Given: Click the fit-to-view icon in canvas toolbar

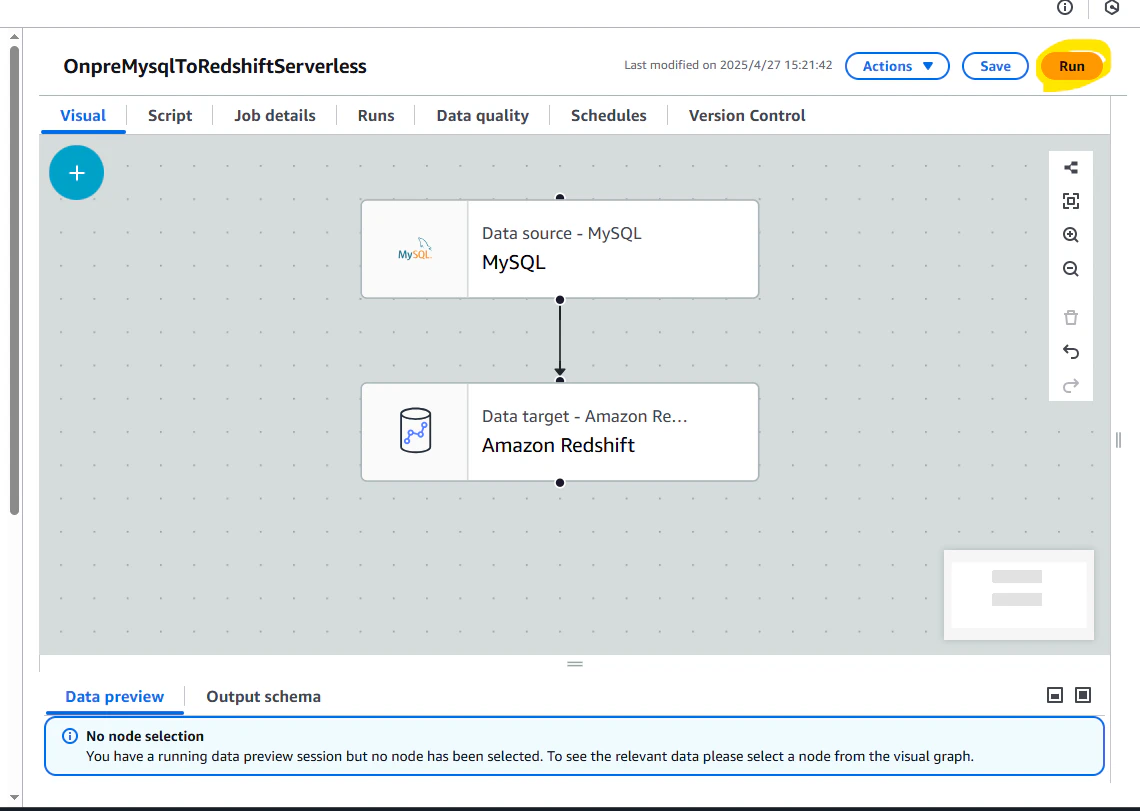Looking at the screenshot, I should click(x=1071, y=201).
